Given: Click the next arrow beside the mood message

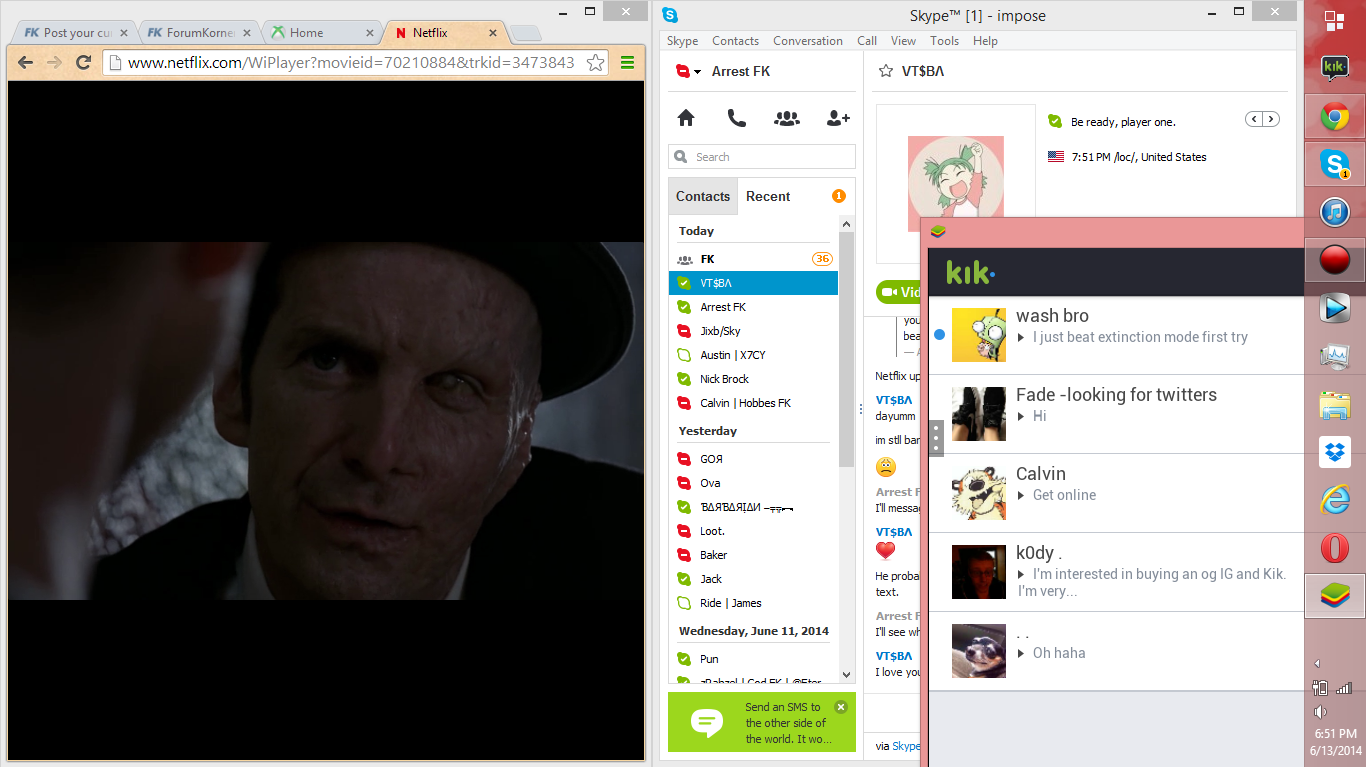Looking at the screenshot, I should click(x=1271, y=119).
